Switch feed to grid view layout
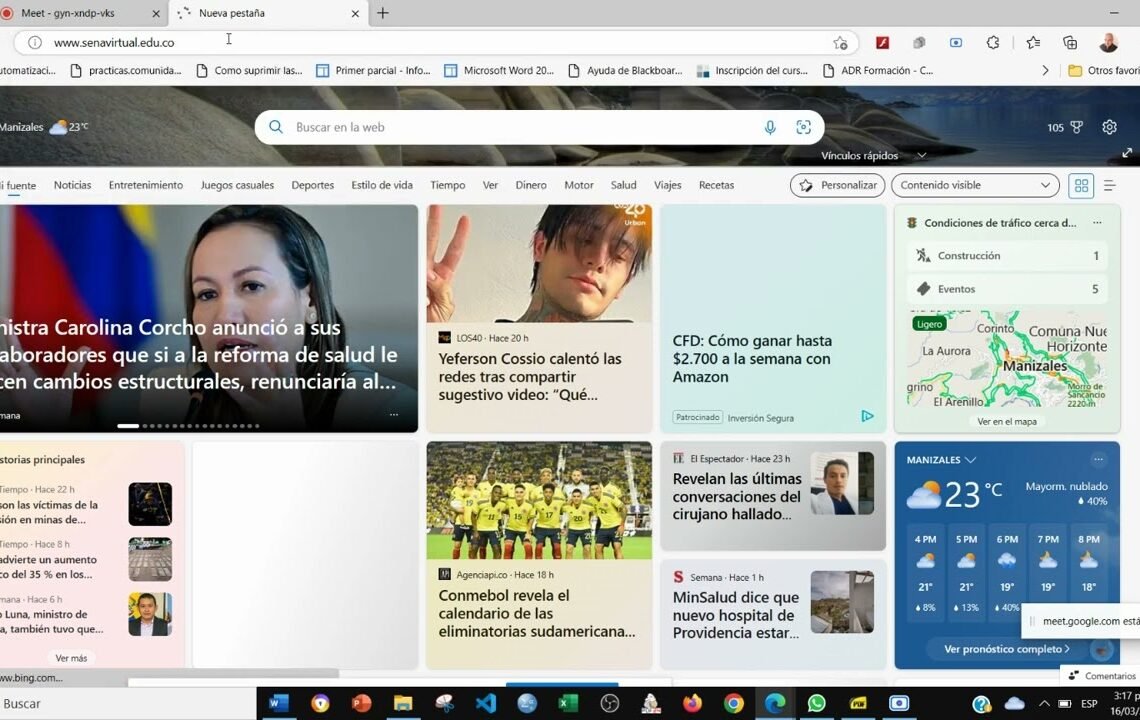Image resolution: width=1140 pixels, height=720 pixels. point(1081,185)
